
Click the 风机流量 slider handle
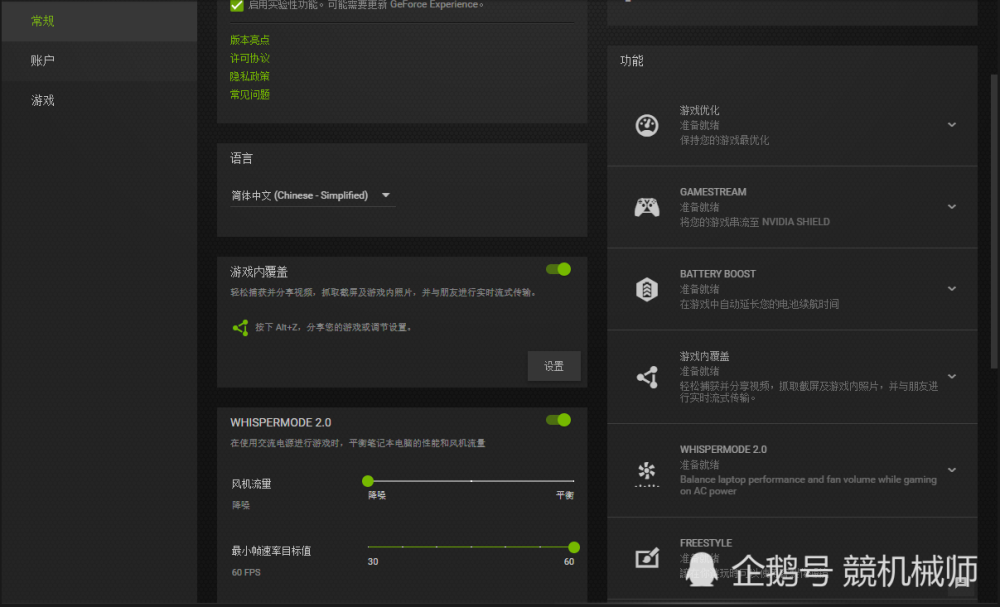[367, 481]
